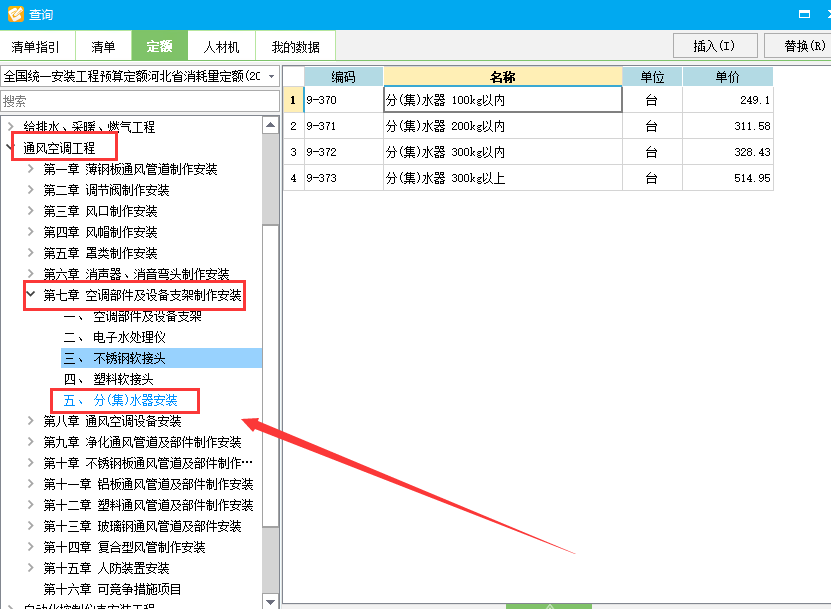Viewport: 831px width, 609px height.
Task: Select 五、分(集)水器安装 item
Action: coord(120,400)
